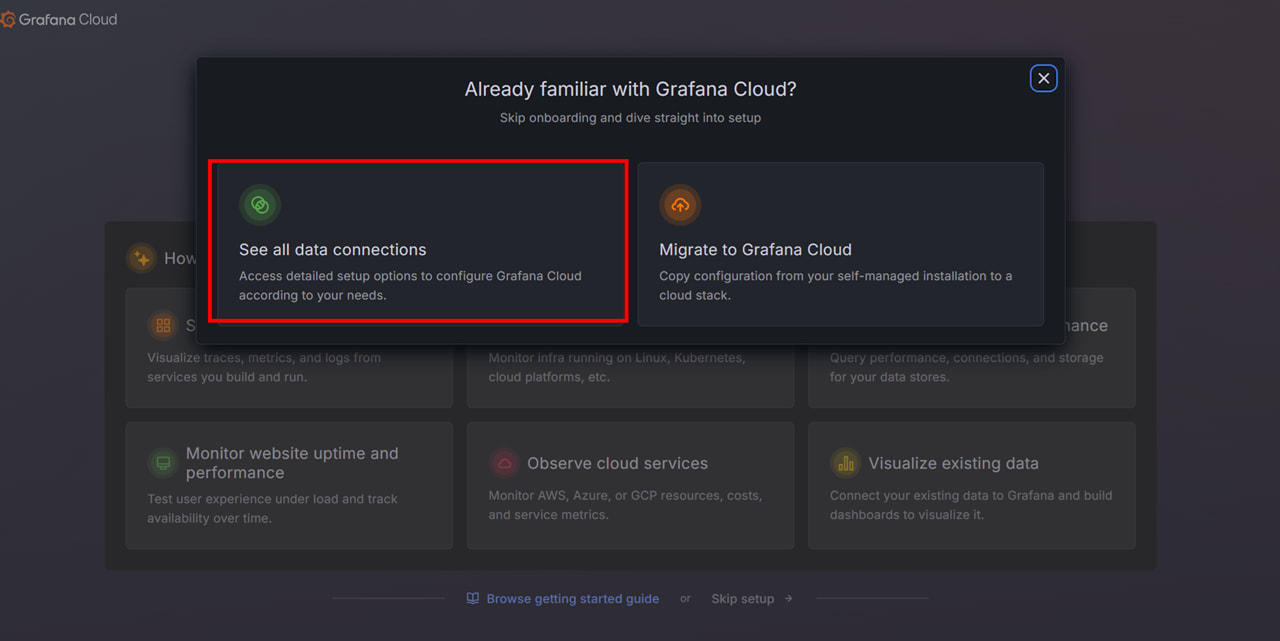The height and width of the screenshot is (641, 1280).
Task: Click 'Test user experience under load' description
Action: 272,509
